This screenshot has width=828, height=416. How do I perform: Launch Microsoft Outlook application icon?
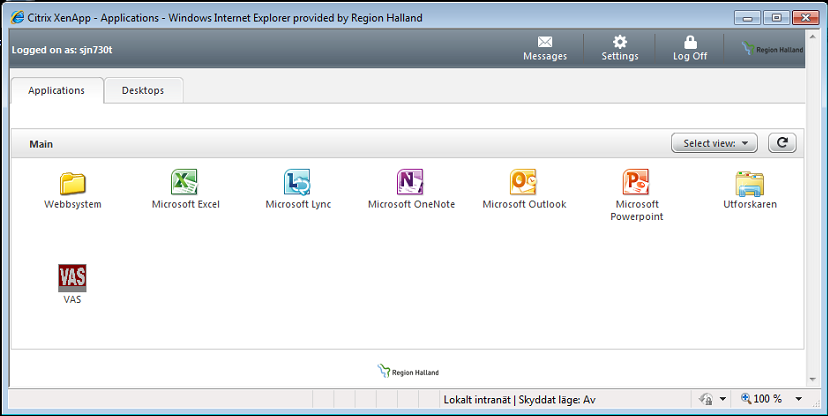523,182
